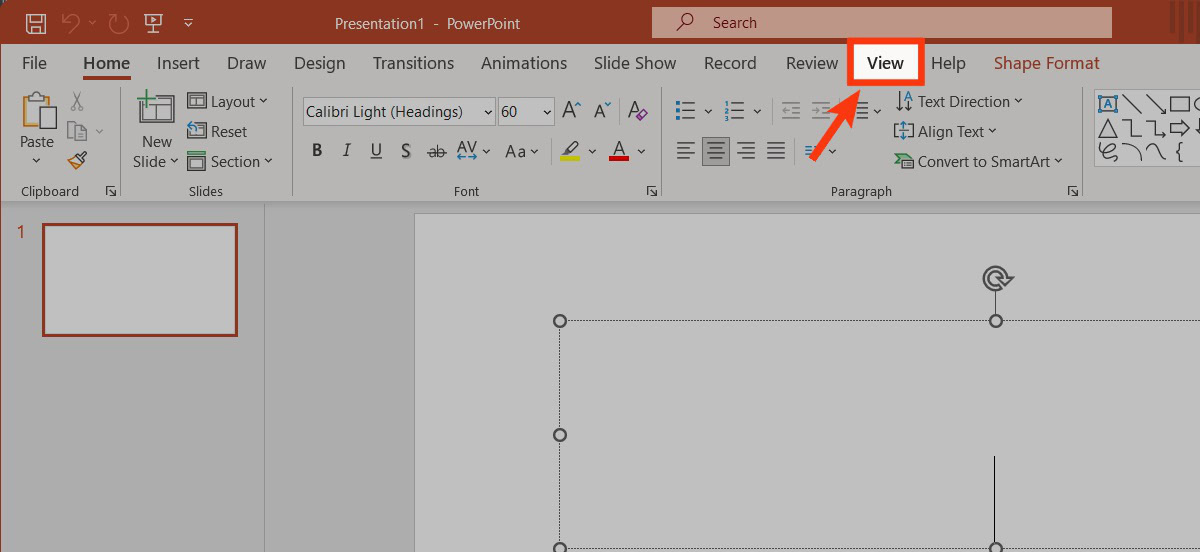Screen dimensions: 1200x552
Task: Click the Format Painter brush icon
Action: pos(77,160)
